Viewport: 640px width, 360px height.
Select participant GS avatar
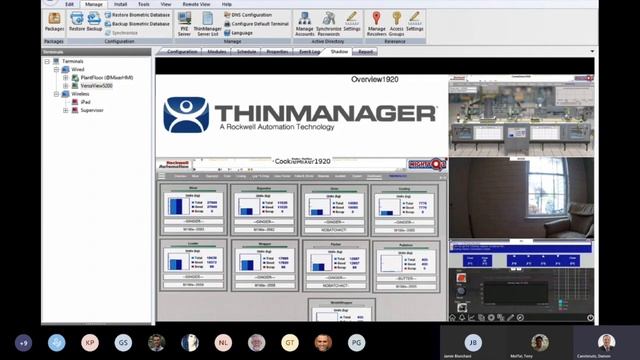pyautogui.click(x=123, y=343)
